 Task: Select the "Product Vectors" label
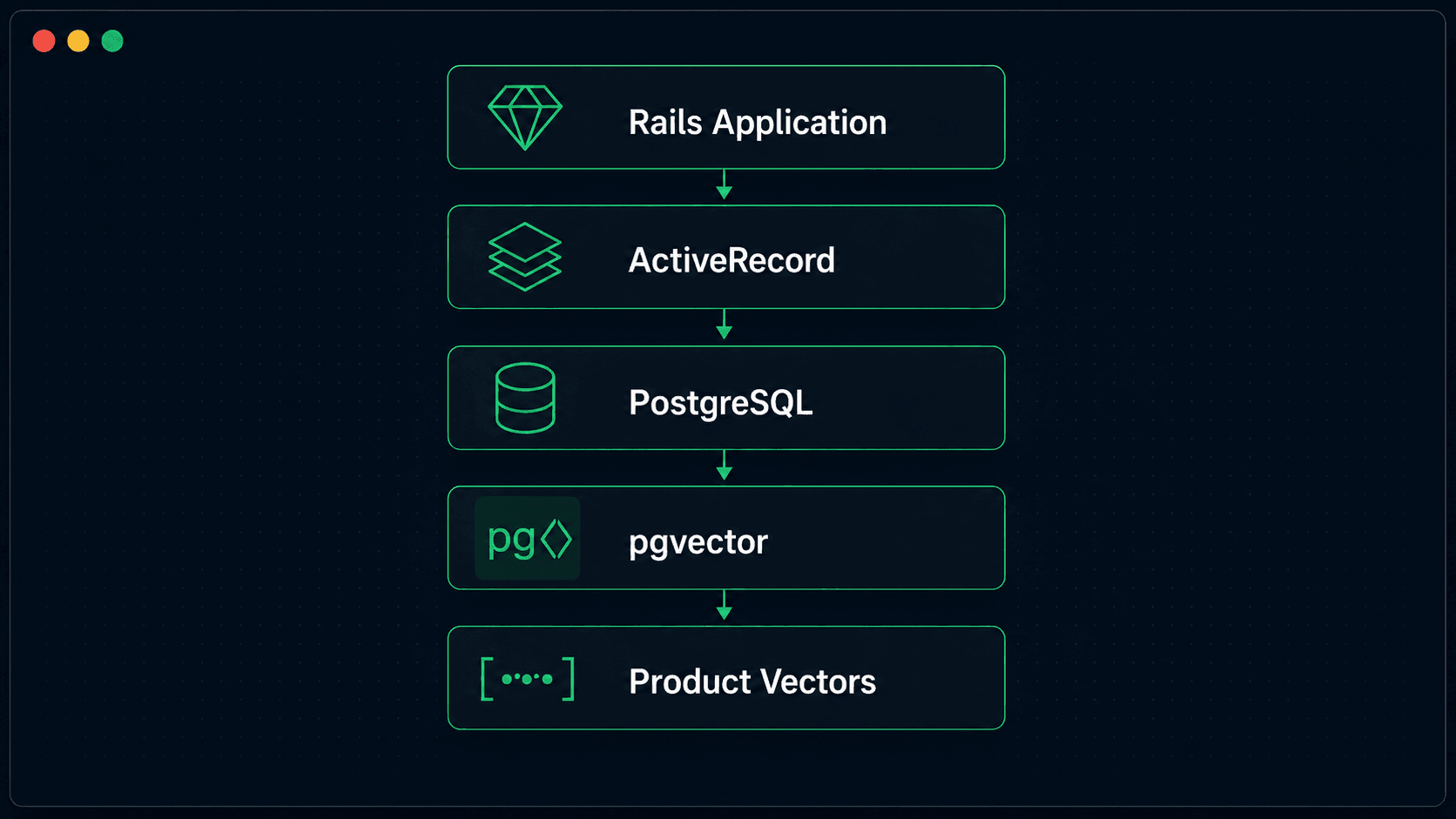point(752,681)
